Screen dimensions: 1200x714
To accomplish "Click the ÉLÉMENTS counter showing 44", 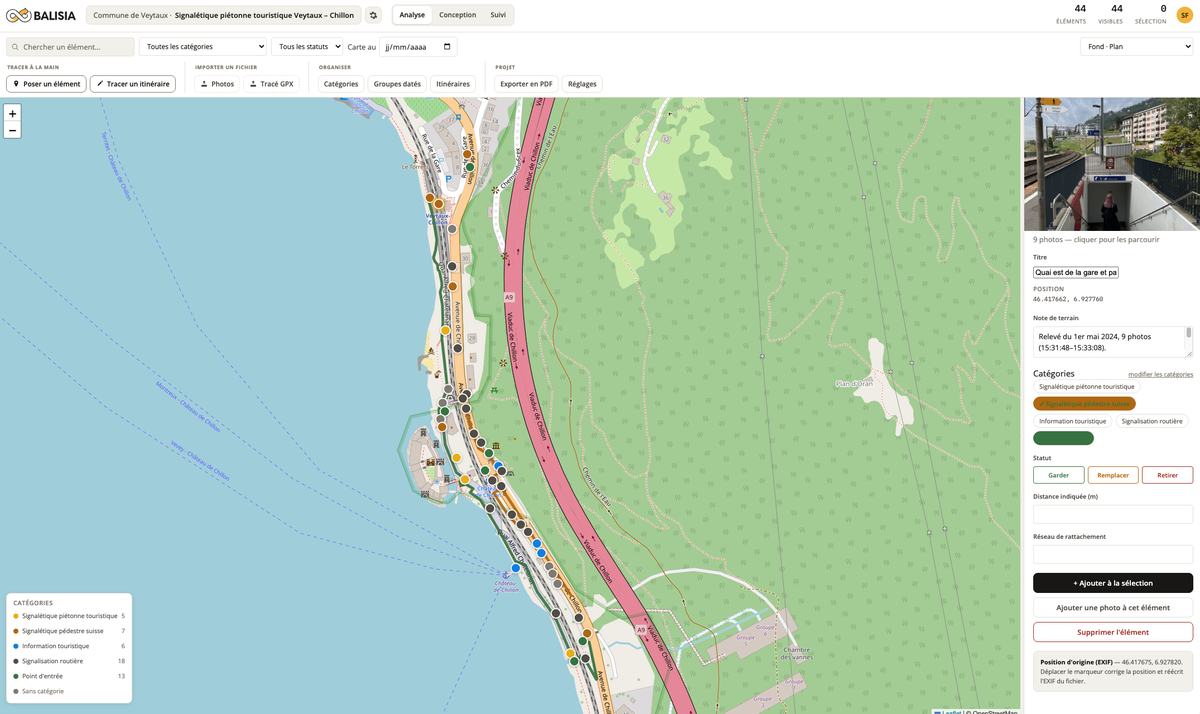I will tap(1071, 14).
